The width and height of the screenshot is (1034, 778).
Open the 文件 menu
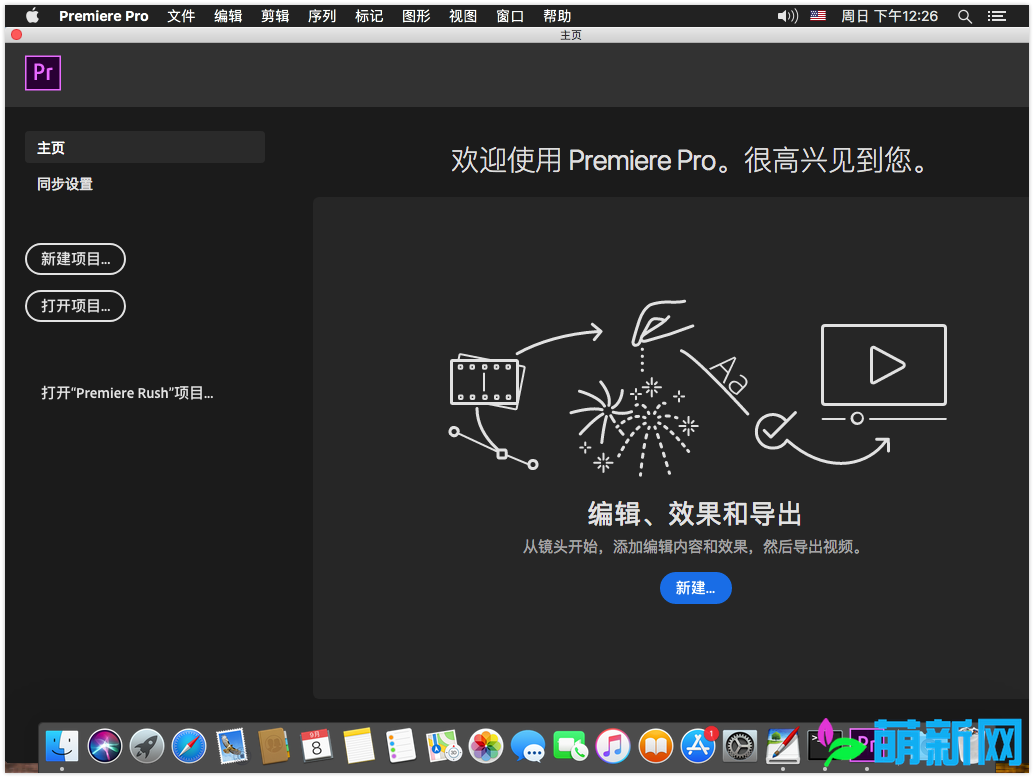pyautogui.click(x=181, y=16)
